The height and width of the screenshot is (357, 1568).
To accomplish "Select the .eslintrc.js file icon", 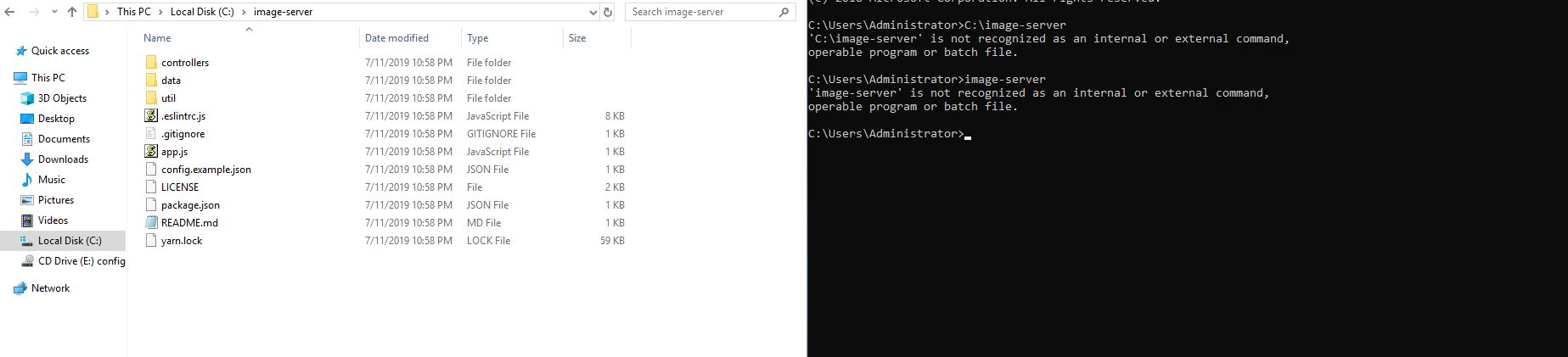I will click(x=151, y=115).
